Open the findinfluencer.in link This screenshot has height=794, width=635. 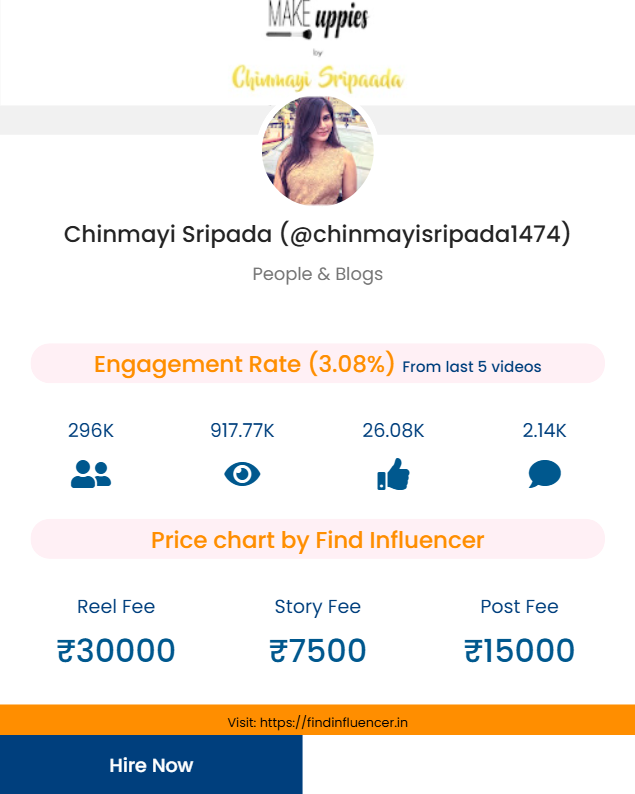334,722
